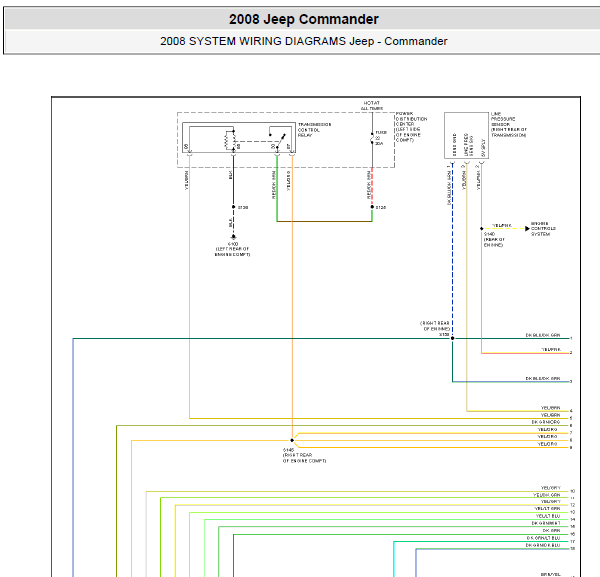Click the 'Engine Controls System' reference label
This screenshot has height=577, width=600.
[543, 228]
